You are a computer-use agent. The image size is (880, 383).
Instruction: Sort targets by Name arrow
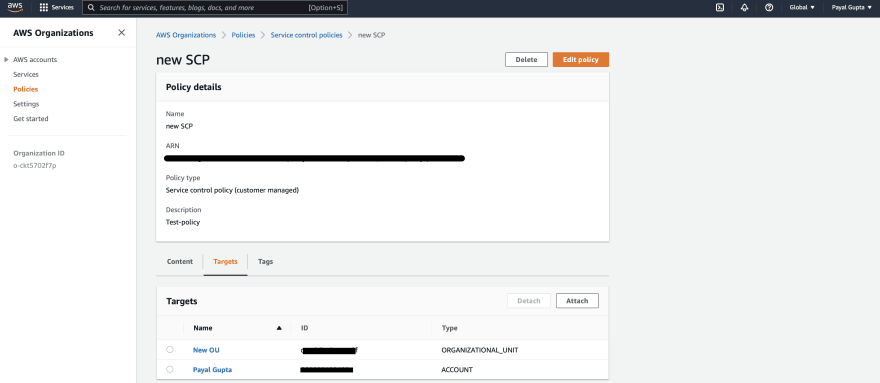click(x=279, y=328)
